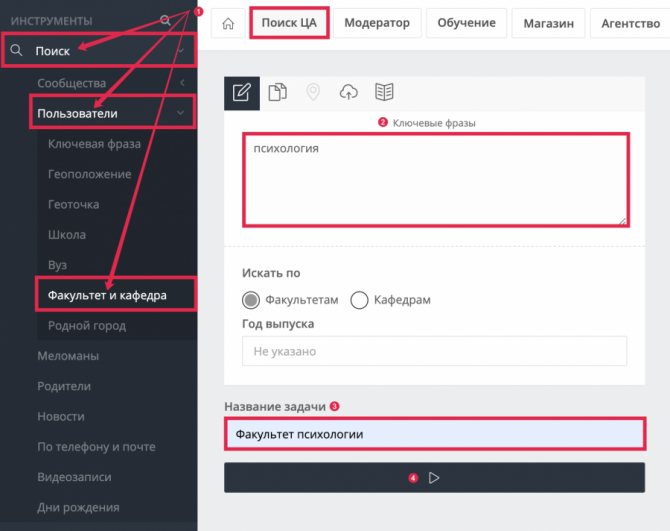Click the textarea resize handle corner
This screenshot has width=670, height=531.
[x=623, y=221]
